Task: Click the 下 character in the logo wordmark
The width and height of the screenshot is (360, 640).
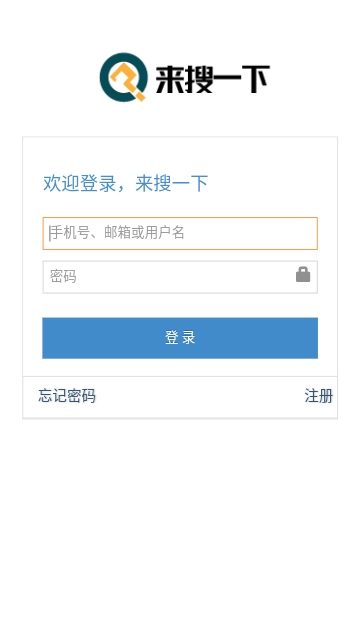Action: (x=256, y=79)
